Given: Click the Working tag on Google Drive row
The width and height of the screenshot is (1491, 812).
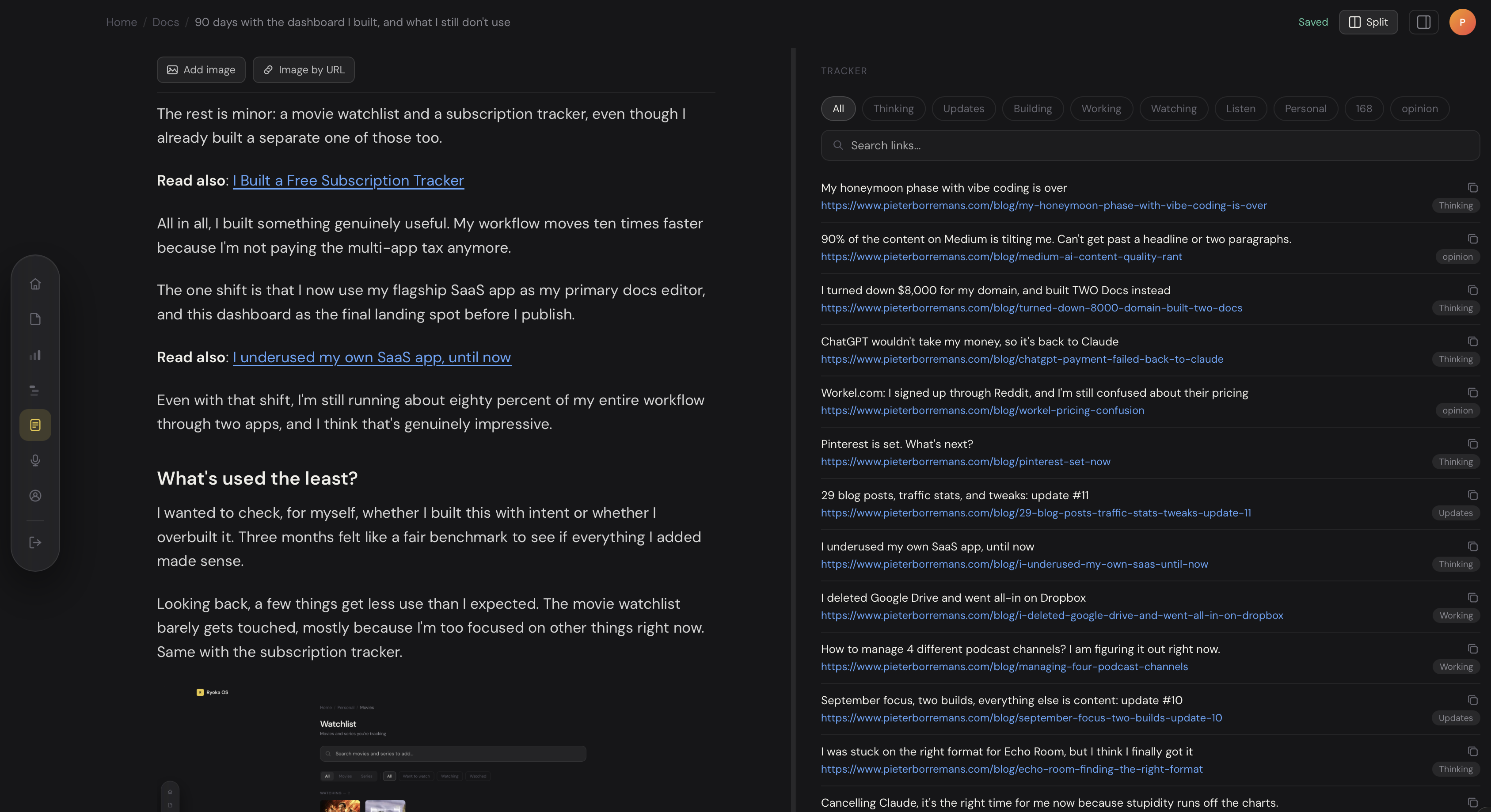Looking at the screenshot, I should pos(1456,615).
